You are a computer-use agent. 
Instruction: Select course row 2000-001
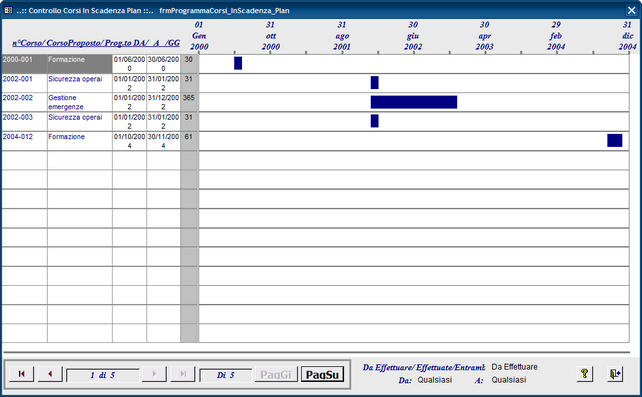click(x=24, y=64)
